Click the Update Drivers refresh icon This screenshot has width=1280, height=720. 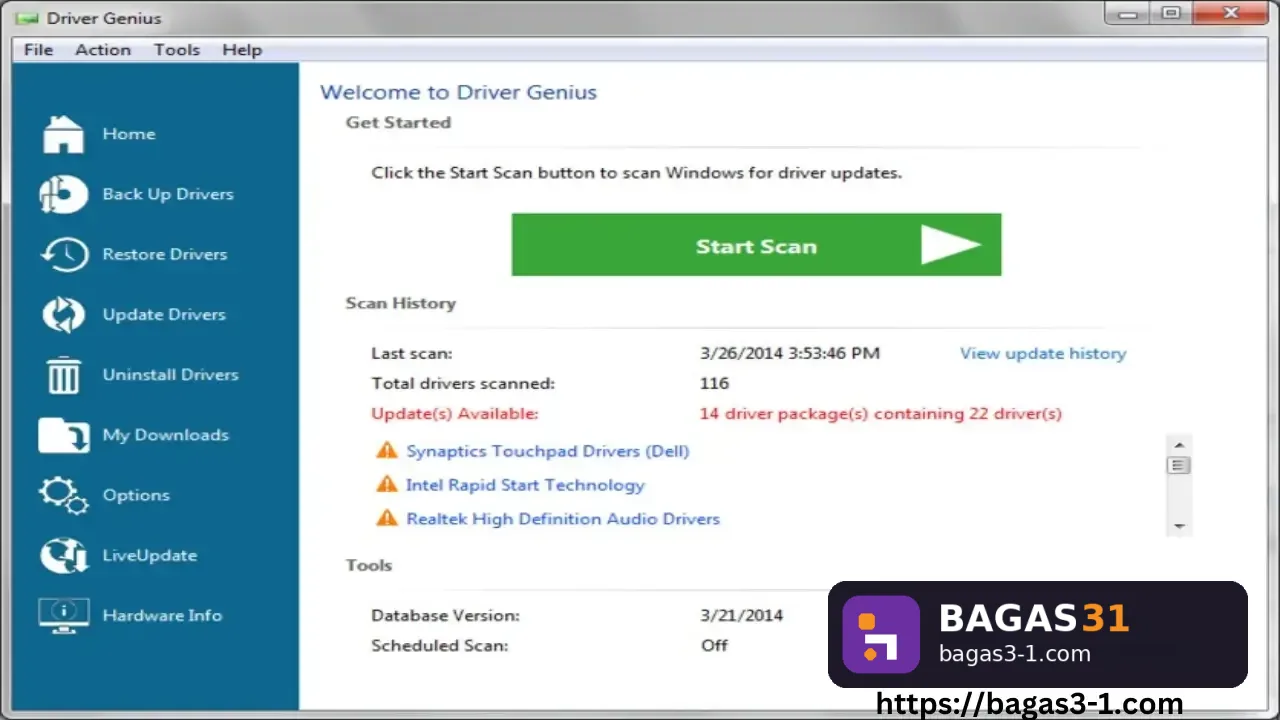64,314
